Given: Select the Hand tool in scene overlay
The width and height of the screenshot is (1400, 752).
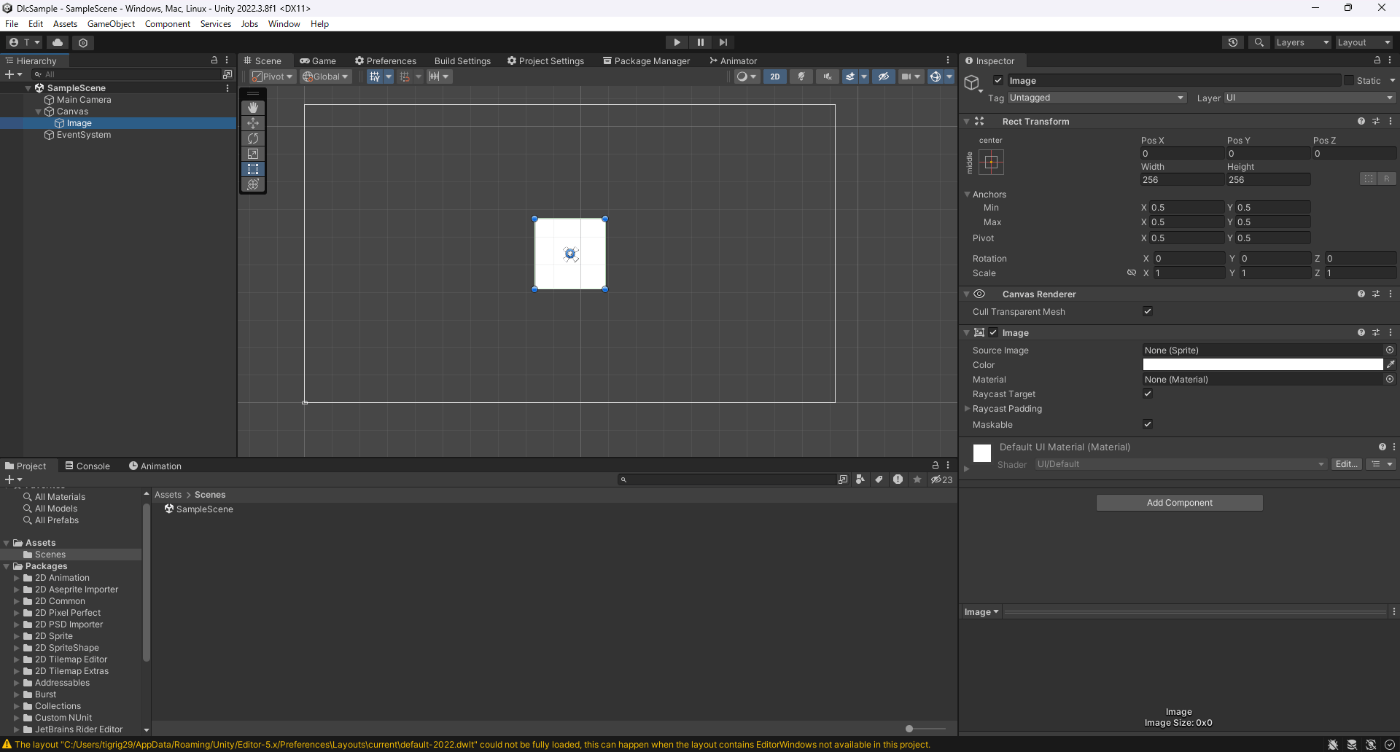Looking at the screenshot, I should click(253, 107).
